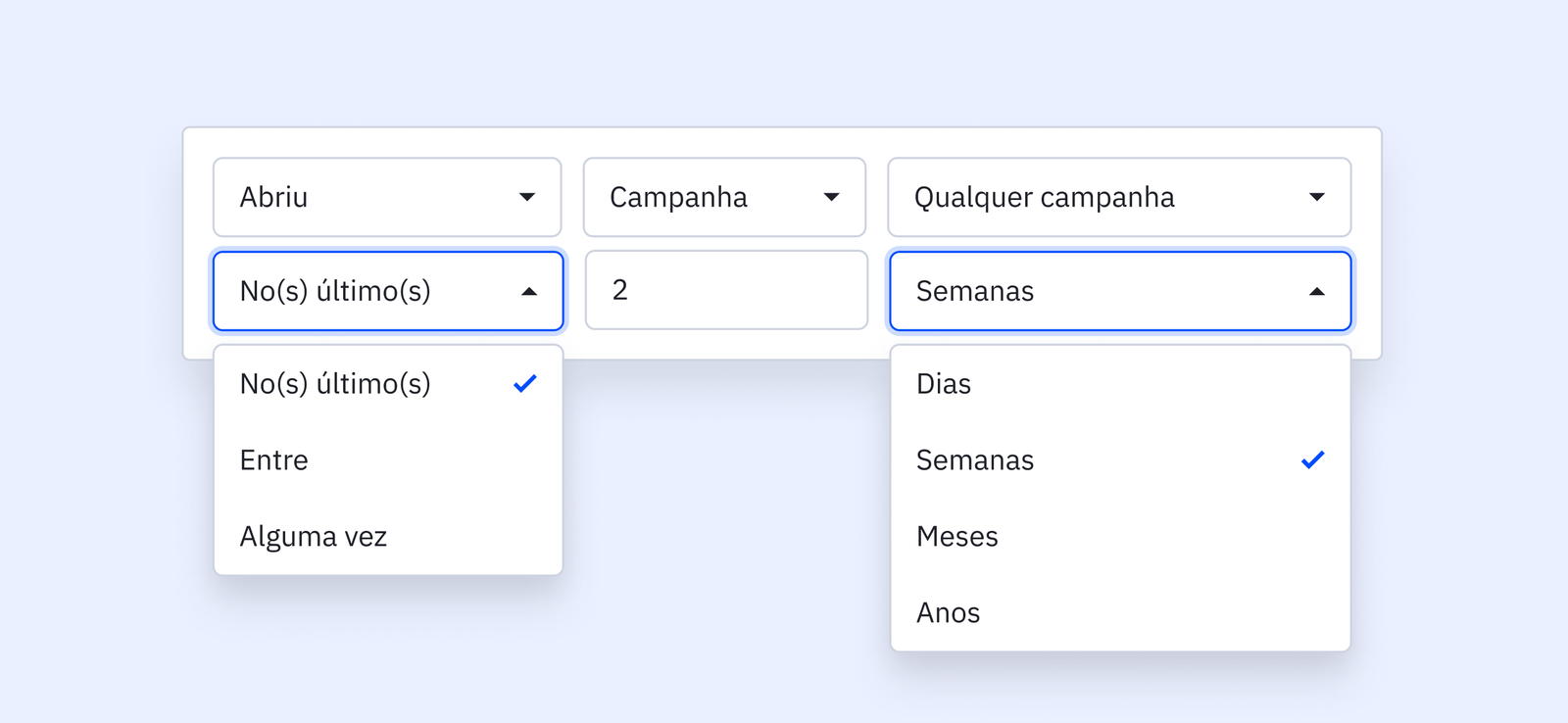Click the blue checkmark beside No(s) último(s)
This screenshot has height=723, width=1568.
pos(525,383)
